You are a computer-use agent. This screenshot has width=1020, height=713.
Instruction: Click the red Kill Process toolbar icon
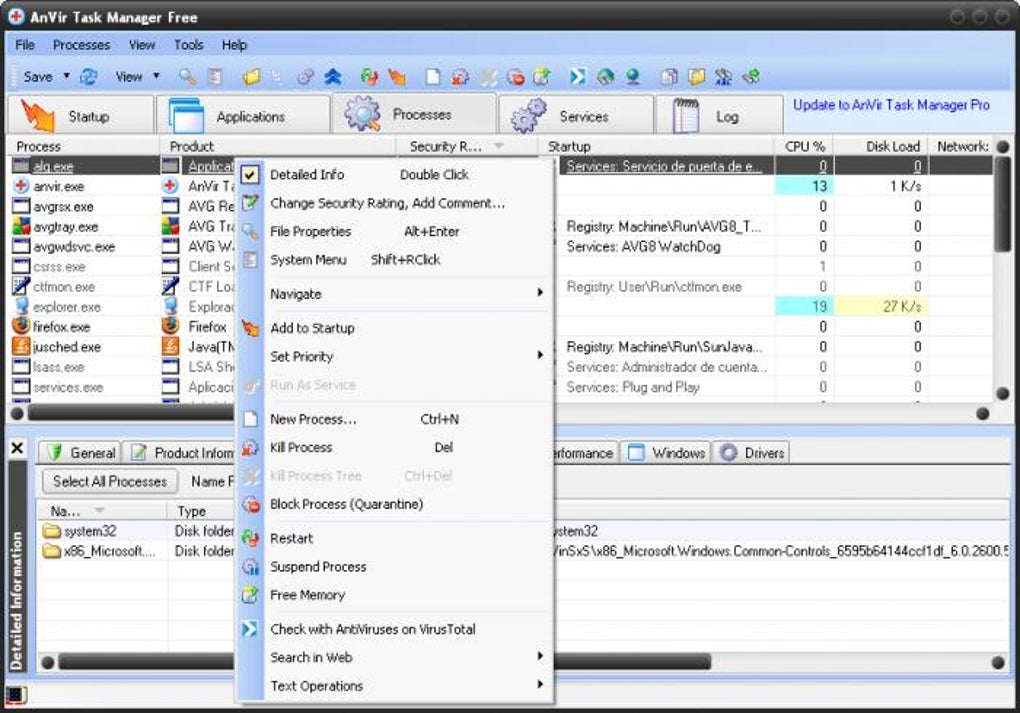pos(459,76)
